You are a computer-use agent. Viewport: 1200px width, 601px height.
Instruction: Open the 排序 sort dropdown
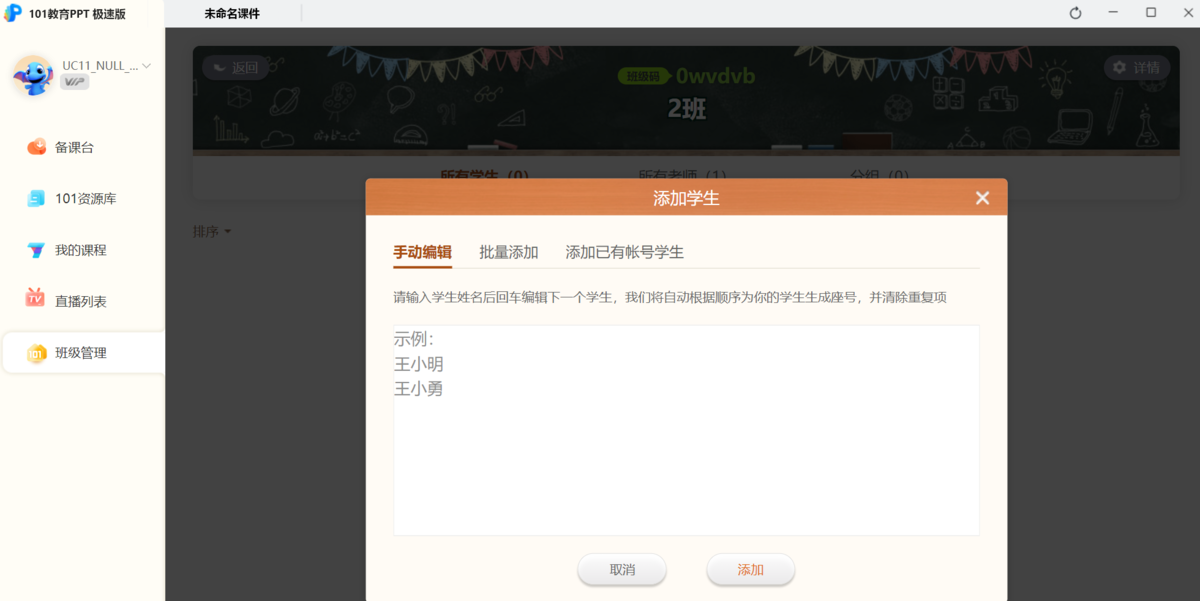[212, 231]
